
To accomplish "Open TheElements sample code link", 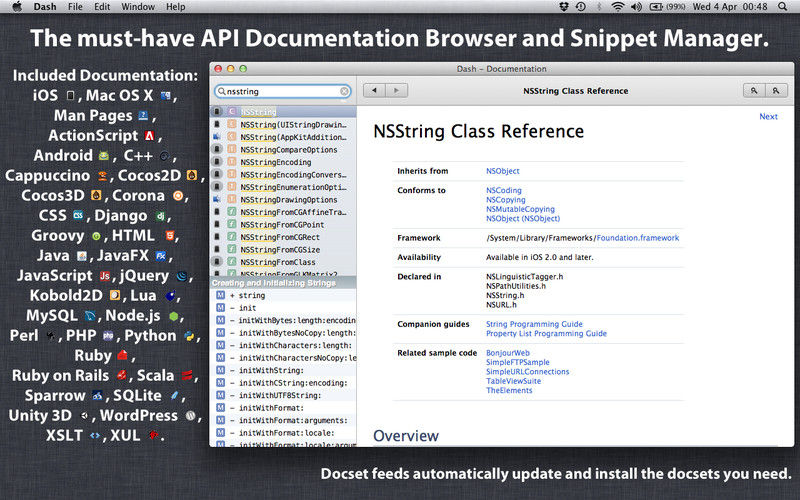I will (509, 390).
